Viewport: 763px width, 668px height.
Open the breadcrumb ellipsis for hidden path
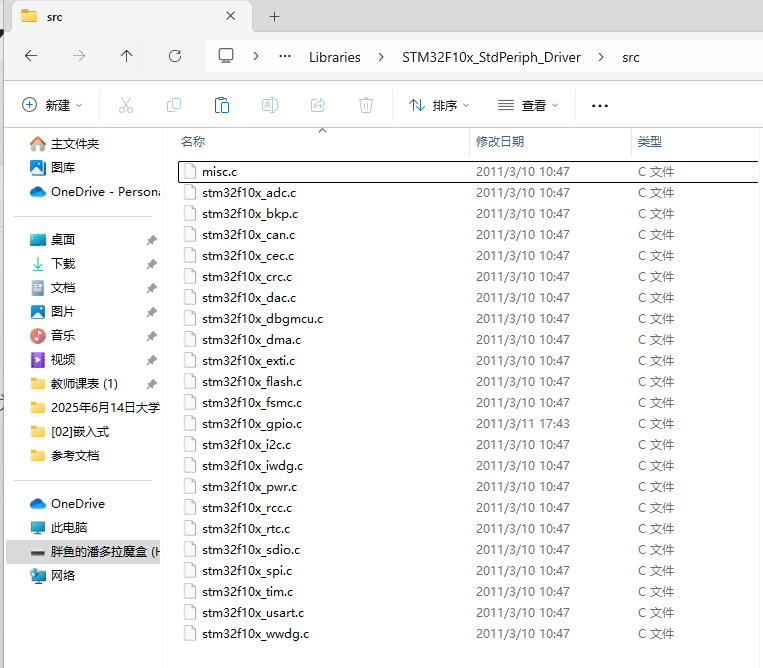point(285,56)
